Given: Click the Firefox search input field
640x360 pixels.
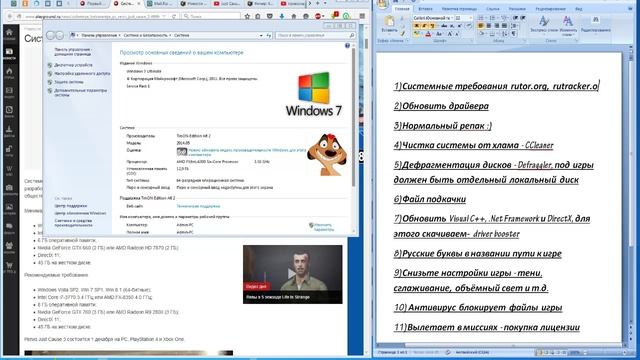Looking at the screenshot, I should click(211, 16).
